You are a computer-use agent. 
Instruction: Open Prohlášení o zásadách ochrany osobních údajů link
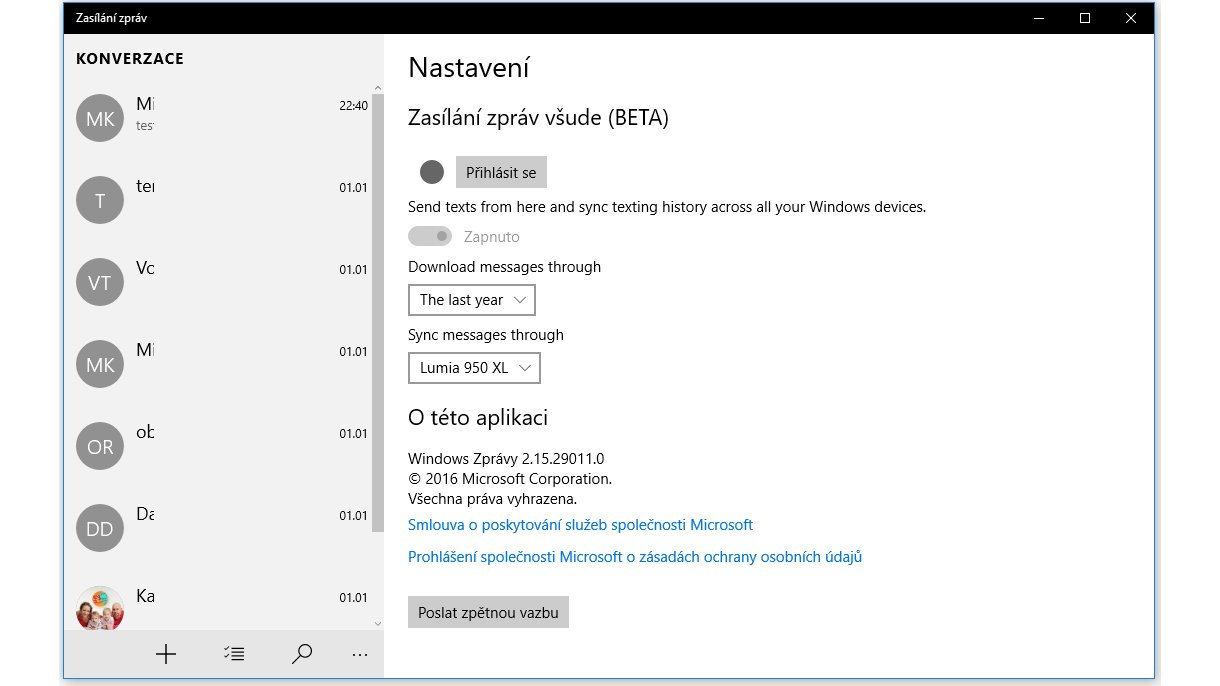point(635,556)
